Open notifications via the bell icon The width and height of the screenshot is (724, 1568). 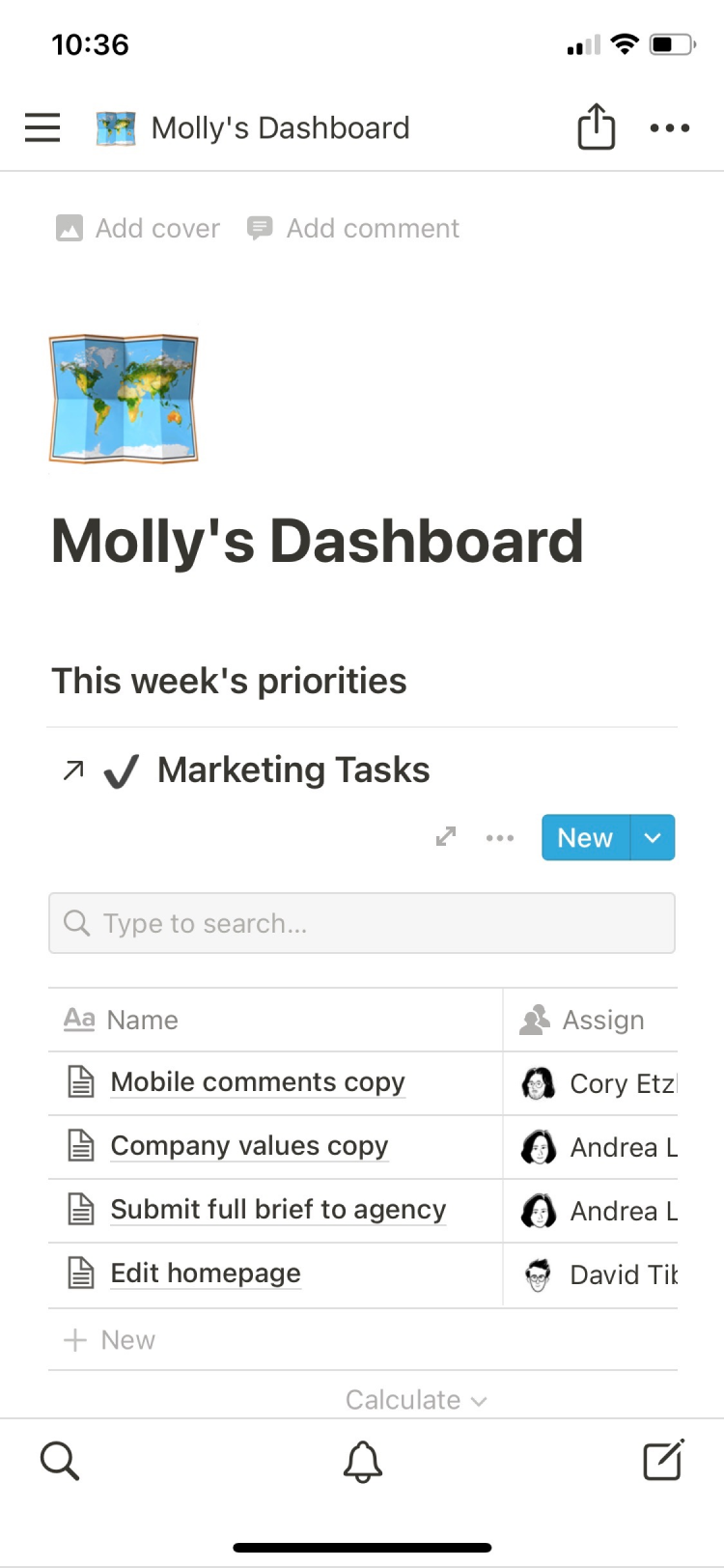coord(362,1461)
